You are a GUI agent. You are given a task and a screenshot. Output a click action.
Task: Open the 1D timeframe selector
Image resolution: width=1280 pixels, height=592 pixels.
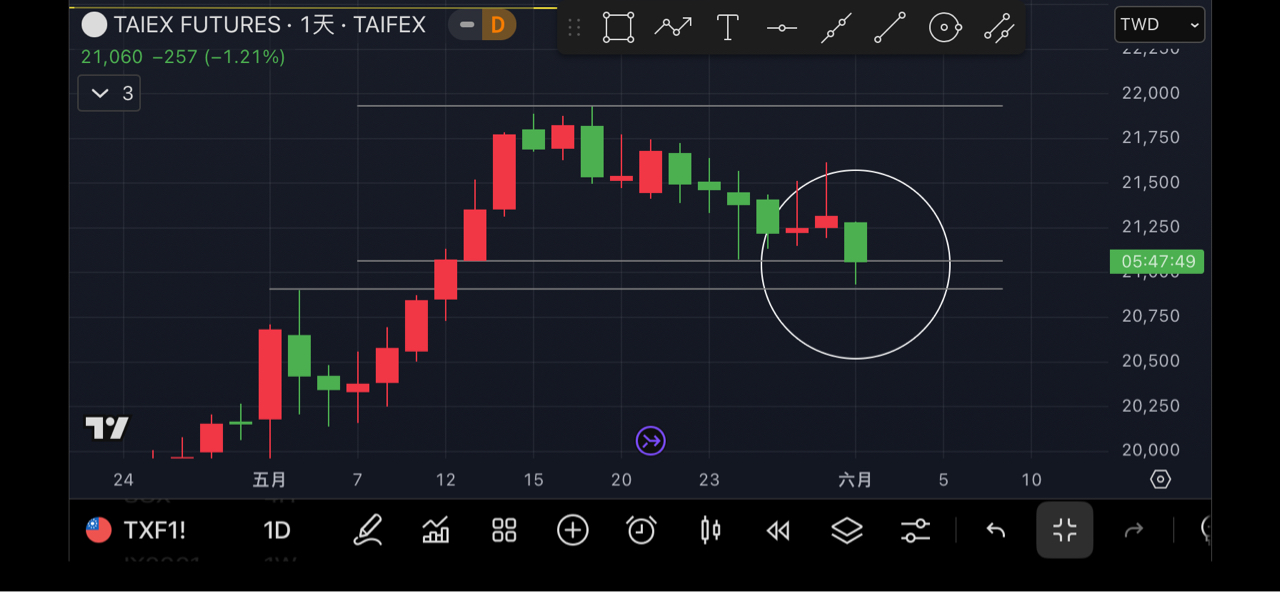[x=276, y=530]
